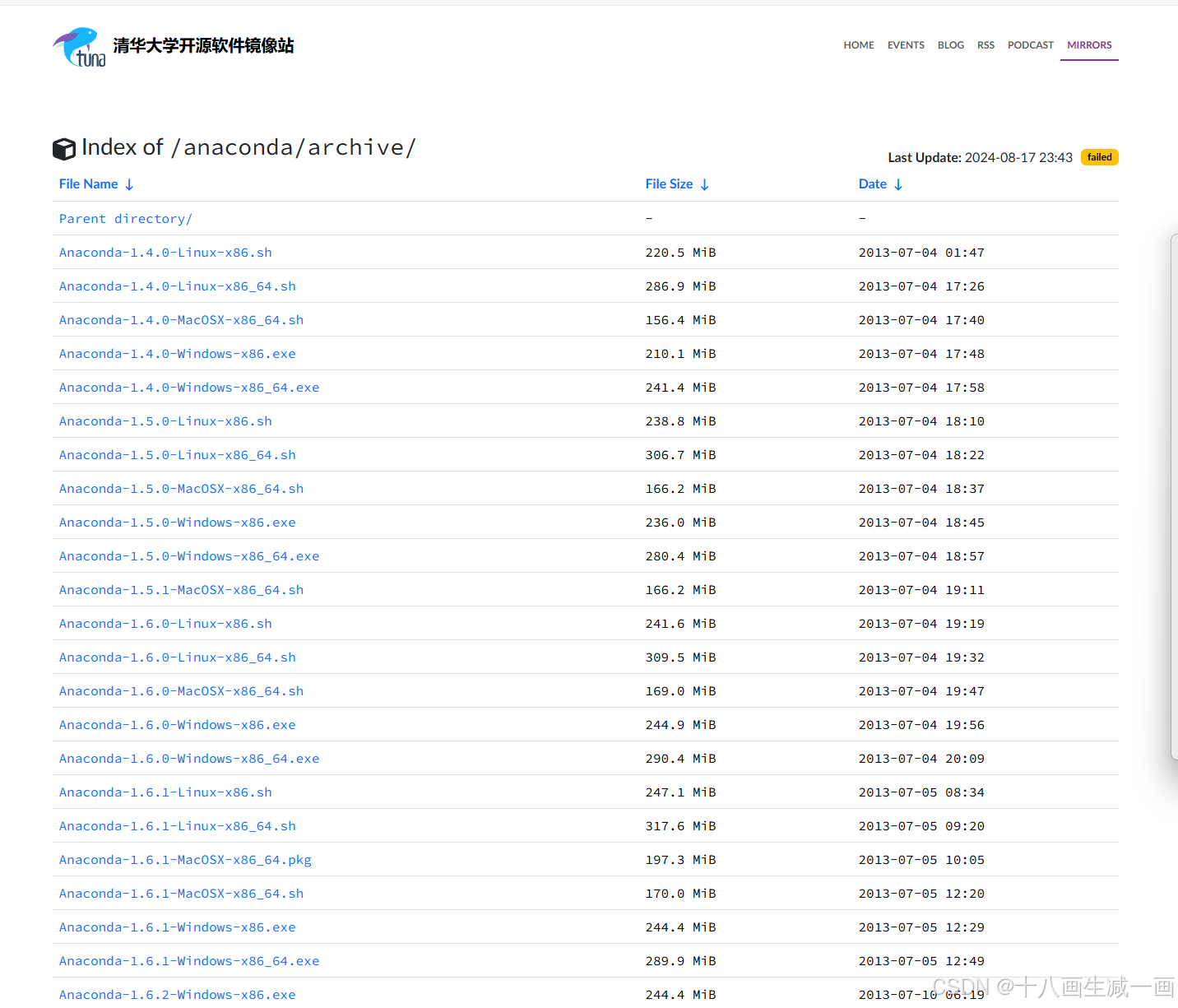Click the site title 清华大学开源软件镜像站
1178x1008 pixels.
203,45
